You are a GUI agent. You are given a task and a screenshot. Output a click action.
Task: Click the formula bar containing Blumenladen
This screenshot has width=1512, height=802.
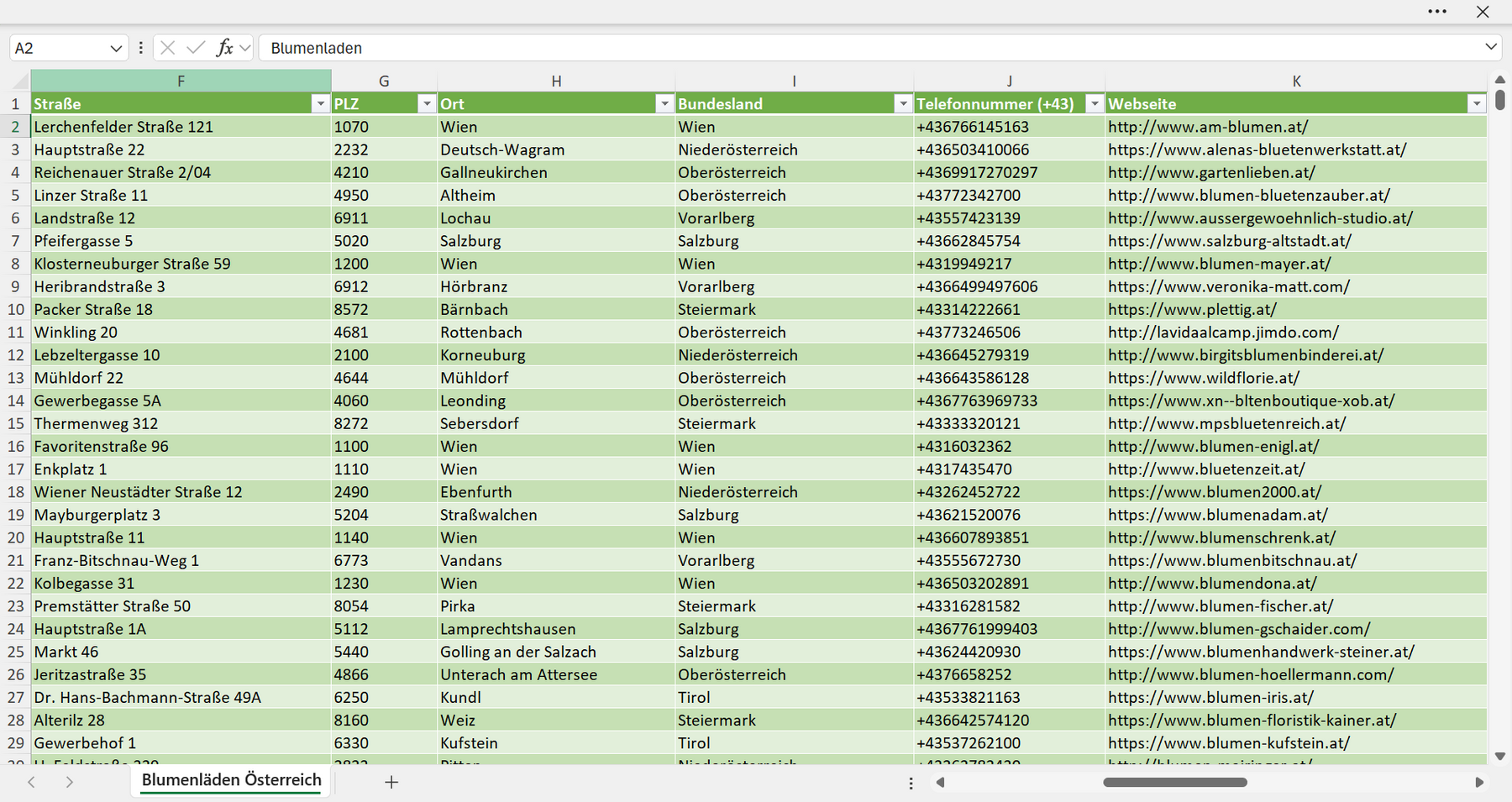pyautogui.click(x=869, y=48)
